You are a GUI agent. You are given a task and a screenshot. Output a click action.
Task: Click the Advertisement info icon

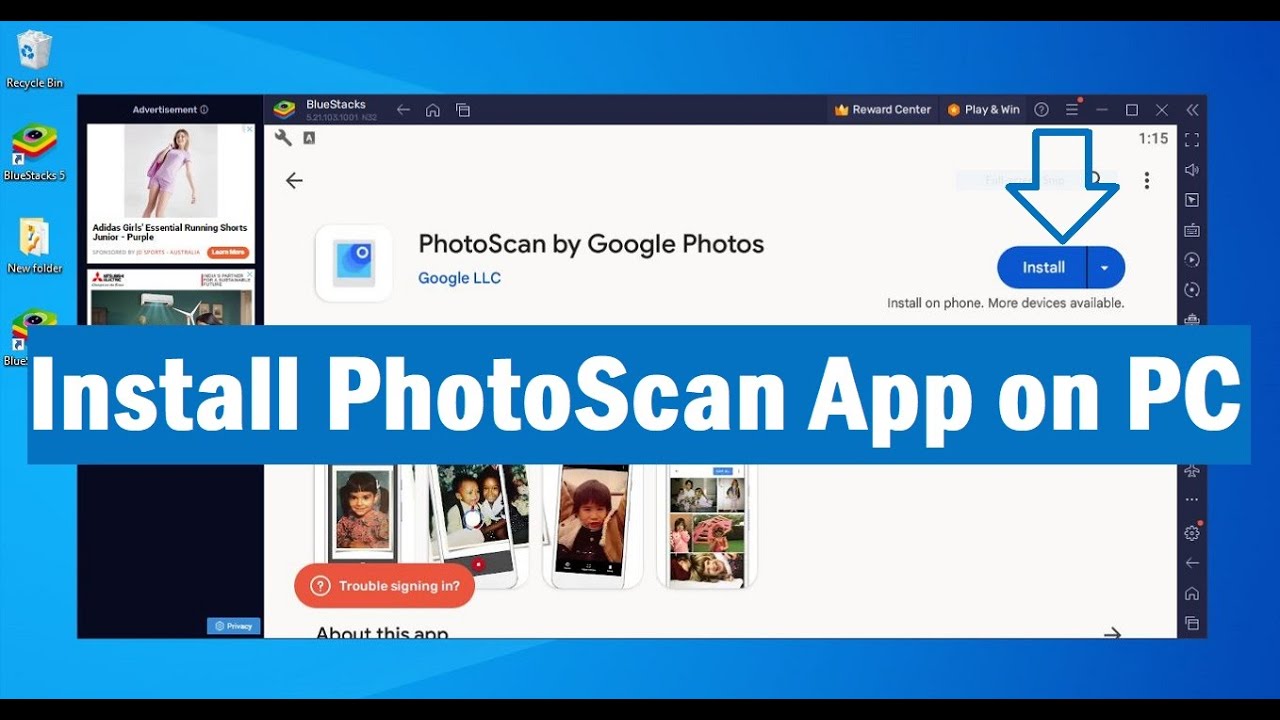tap(204, 110)
